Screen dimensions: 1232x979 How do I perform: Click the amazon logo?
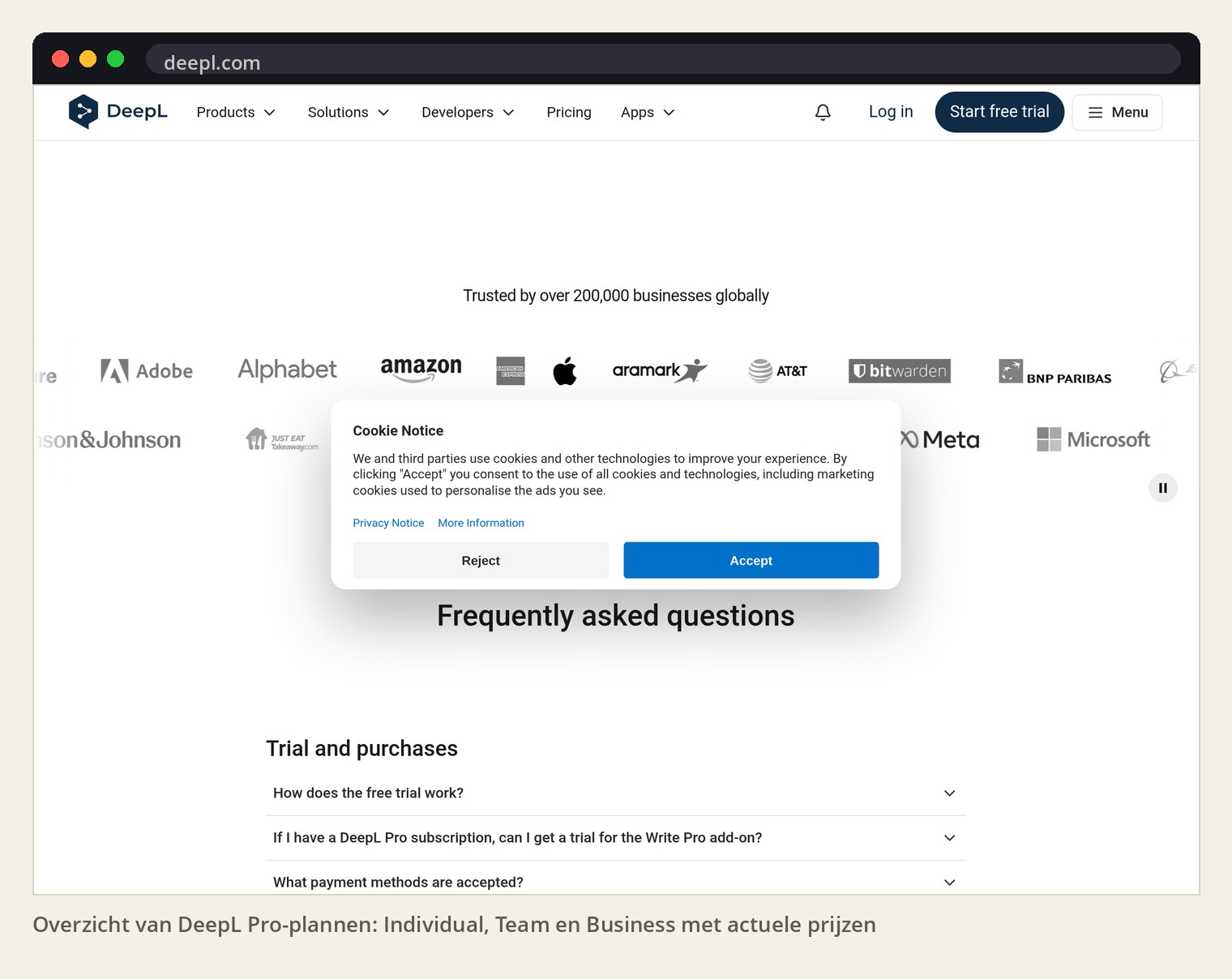pyautogui.click(x=421, y=369)
